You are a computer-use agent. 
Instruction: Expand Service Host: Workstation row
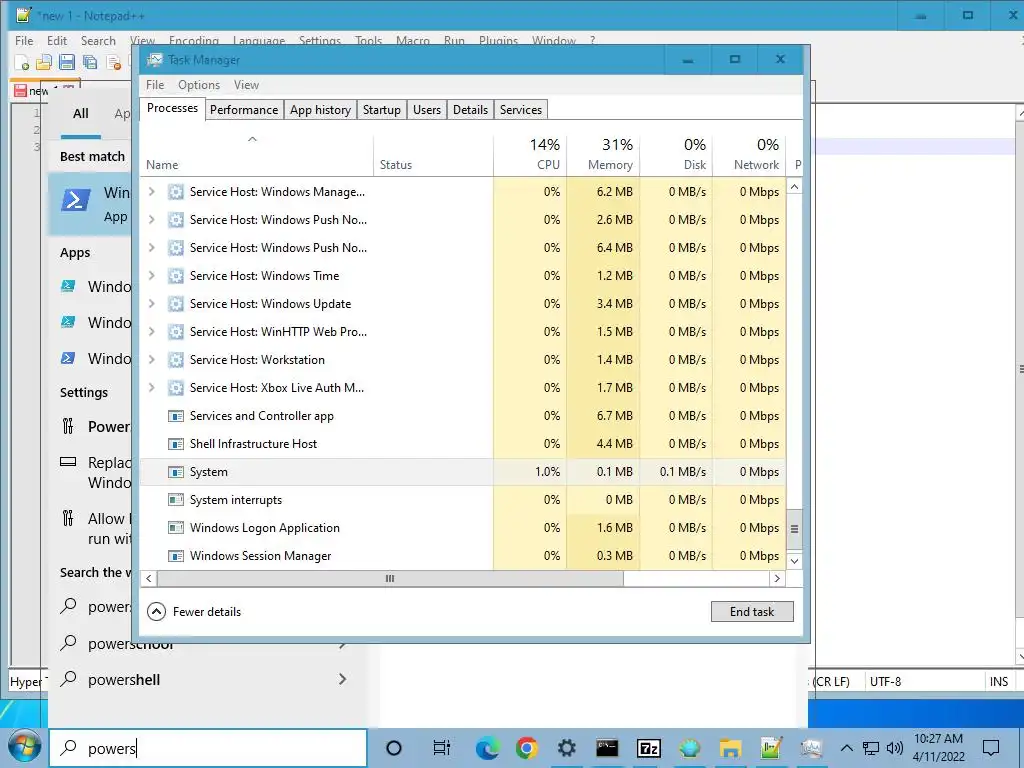pyautogui.click(x=152, y=360)
